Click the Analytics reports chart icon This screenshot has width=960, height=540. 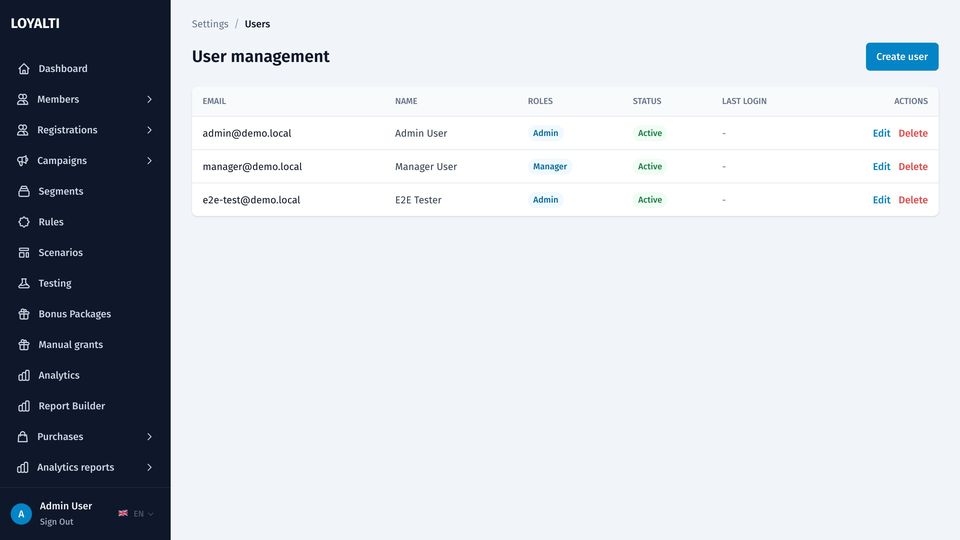pos(23,467)
